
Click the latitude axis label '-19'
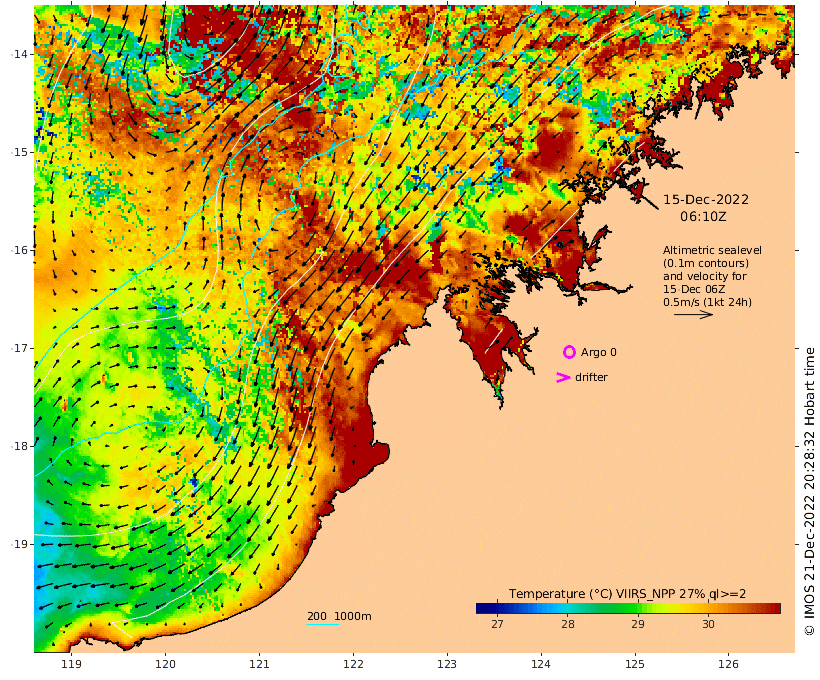coord(19,544)
